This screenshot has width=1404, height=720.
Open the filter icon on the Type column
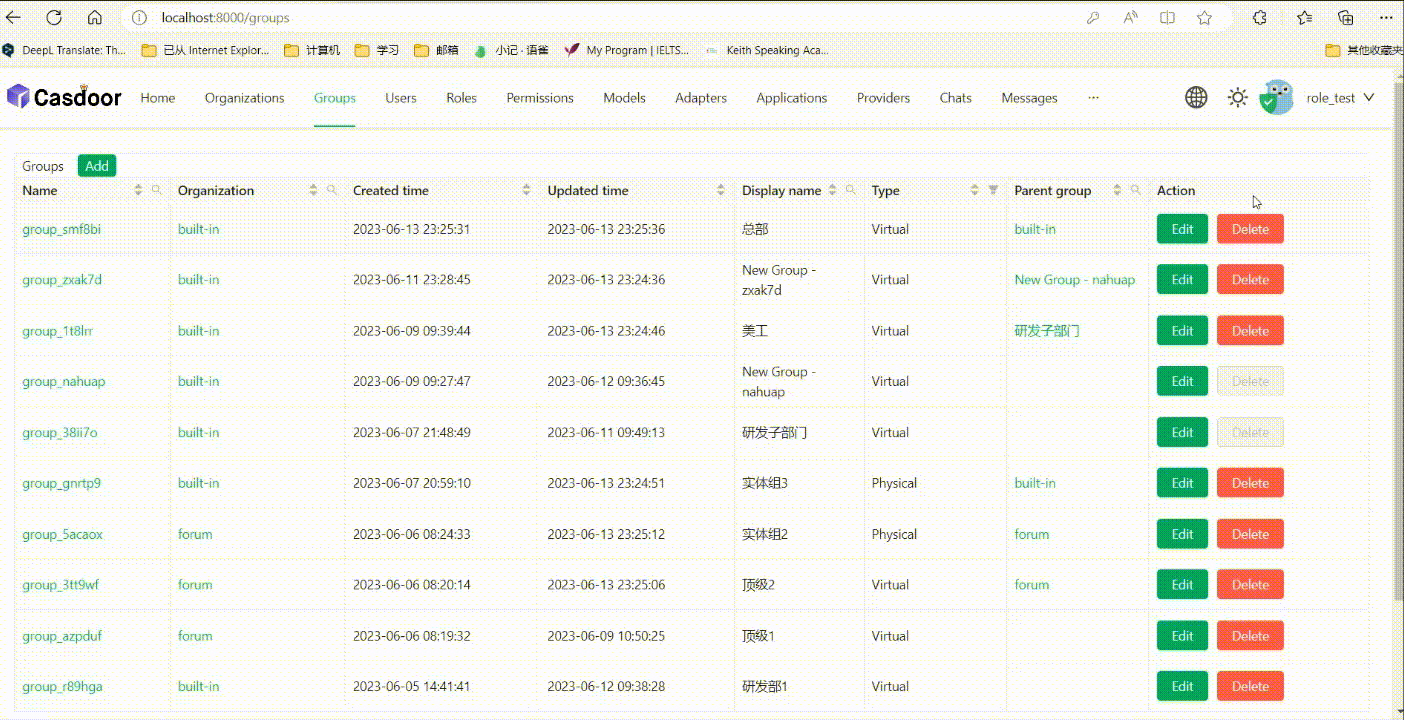pyautogui.click(x=992, y=190)
